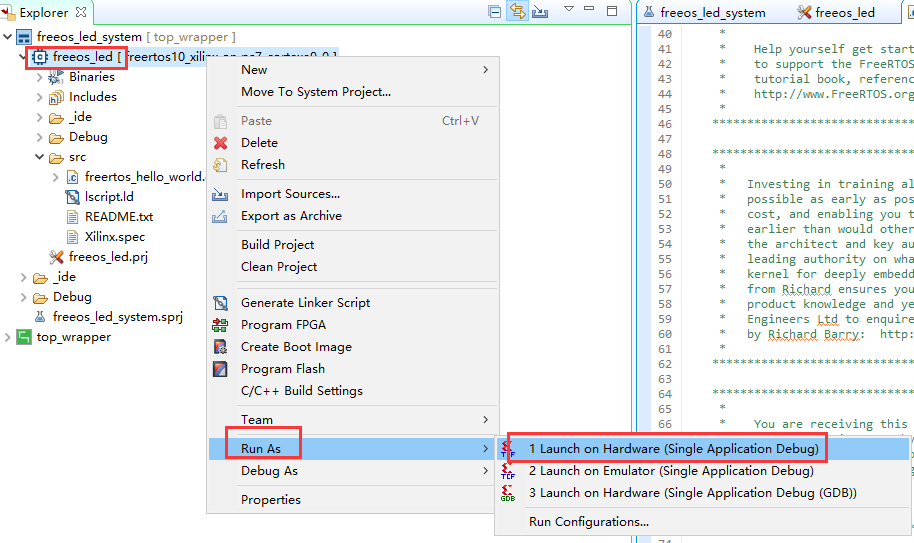Click Delete in context menu
Image resolution: width=914 pixels, height=543 pixels.
click(353, 143)
